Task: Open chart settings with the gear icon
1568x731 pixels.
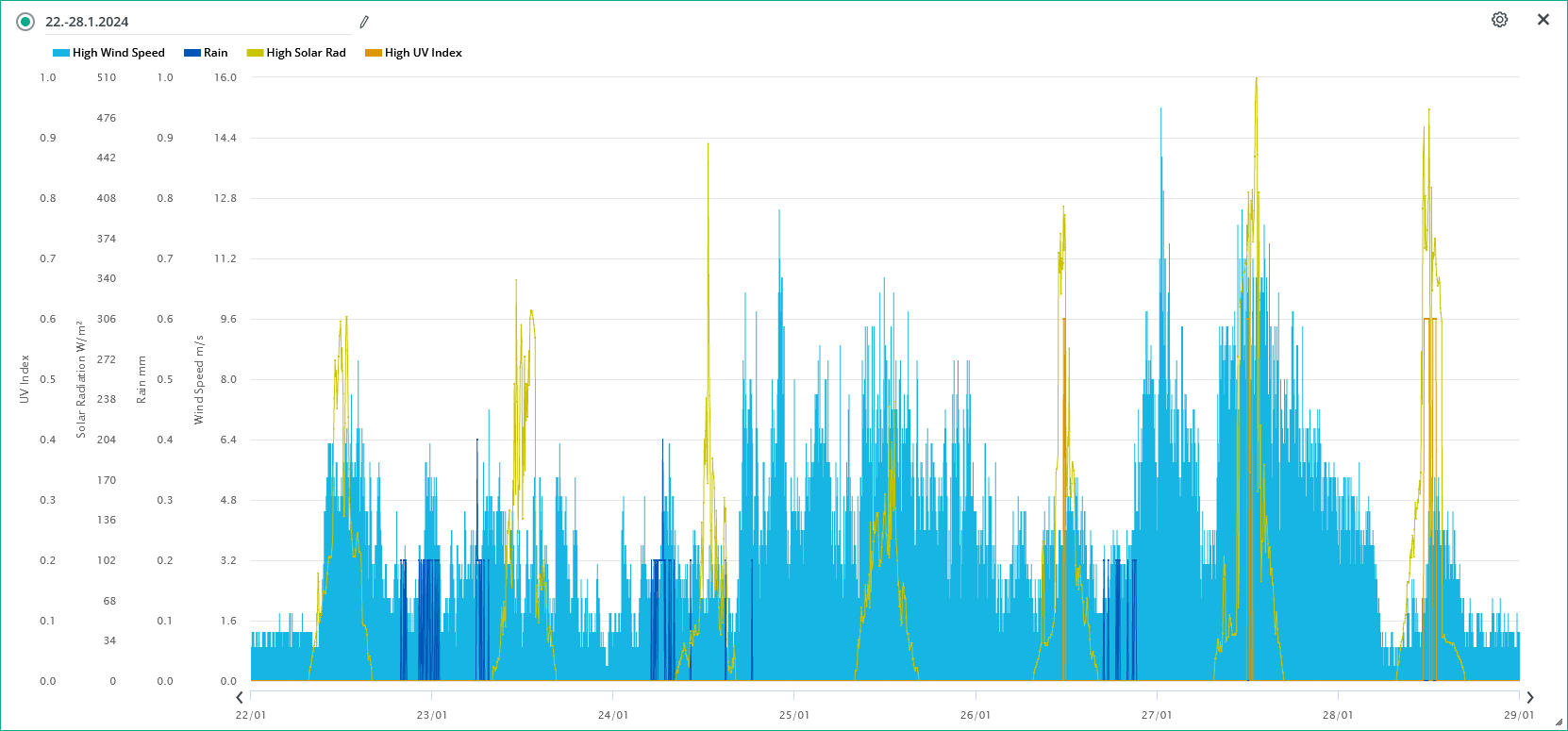Action: click(x=1499, y=20)
